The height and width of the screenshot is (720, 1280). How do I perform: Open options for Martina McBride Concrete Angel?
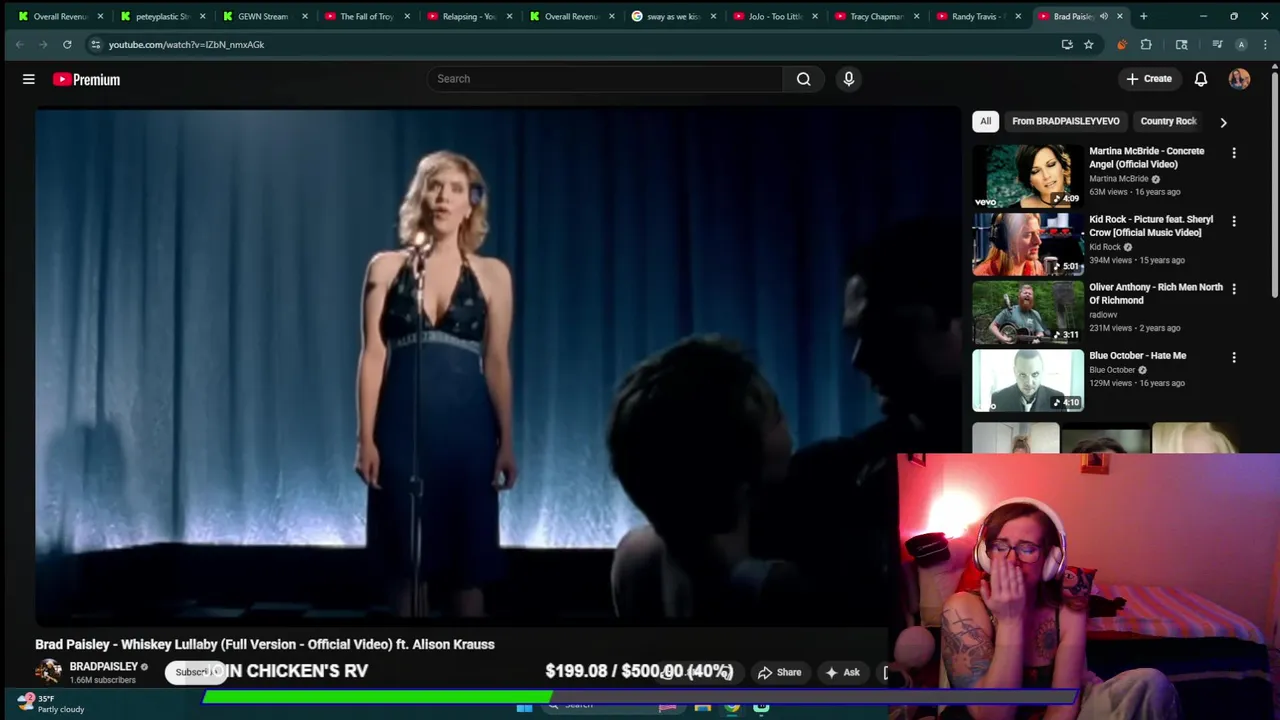[x=1234, y=153]
